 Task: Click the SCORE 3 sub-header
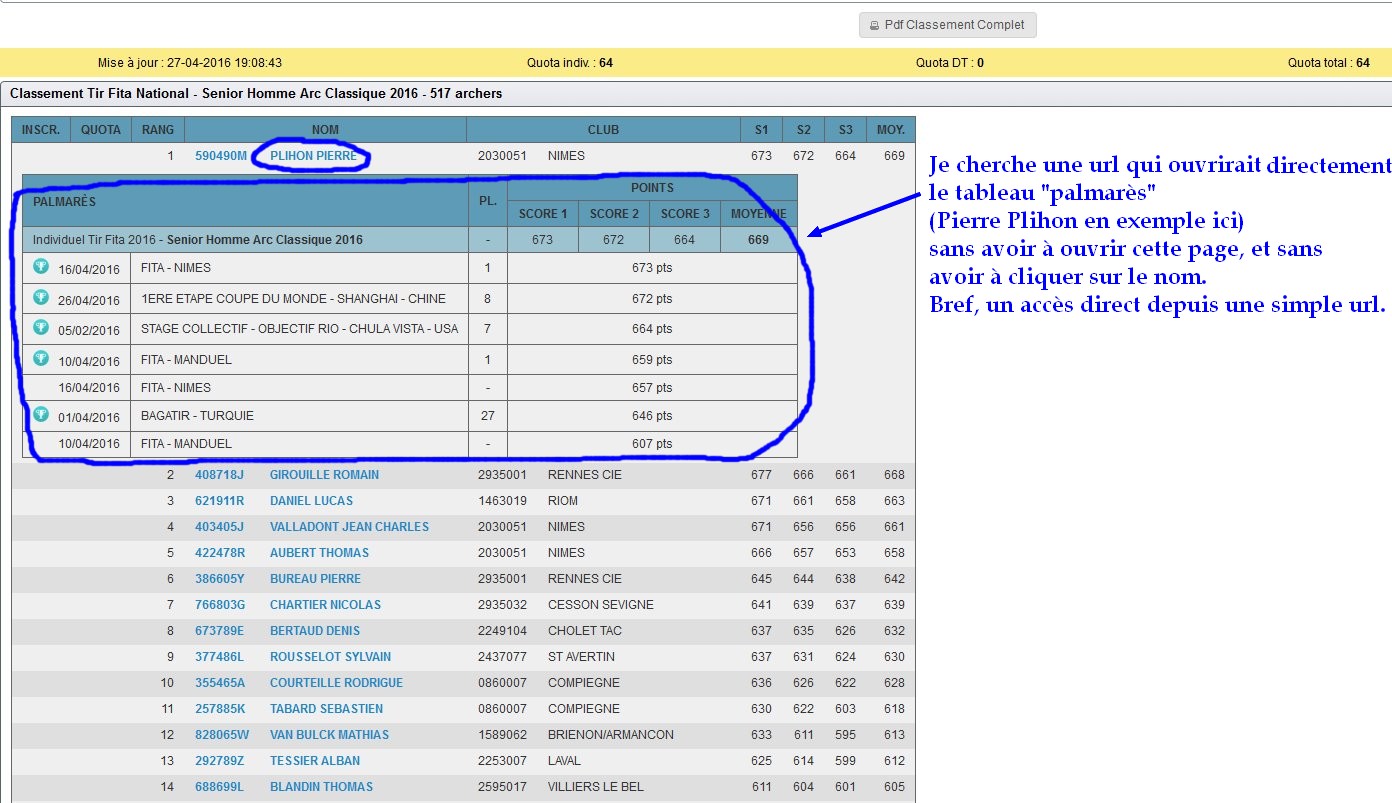[x=685, y=214]
